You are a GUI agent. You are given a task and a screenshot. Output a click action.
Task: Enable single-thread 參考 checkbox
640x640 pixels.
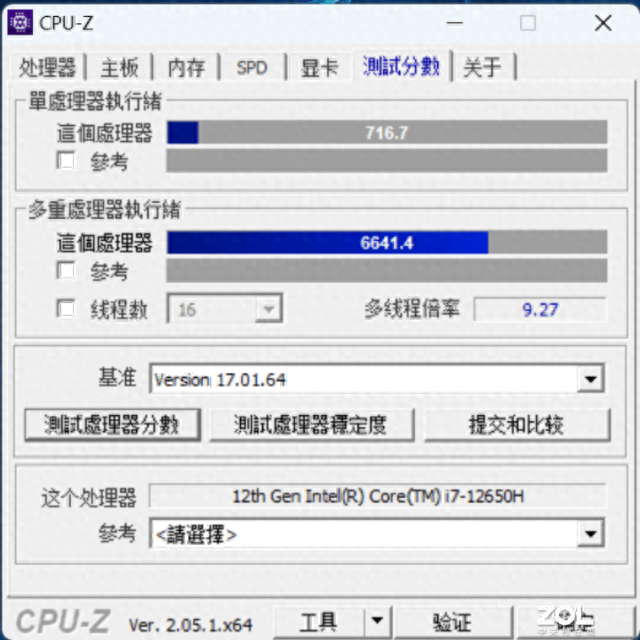point(66,160)
